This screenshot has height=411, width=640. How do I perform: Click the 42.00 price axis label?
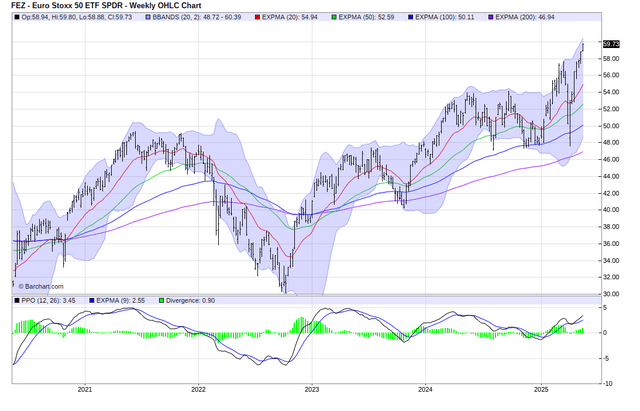[611, 193]
